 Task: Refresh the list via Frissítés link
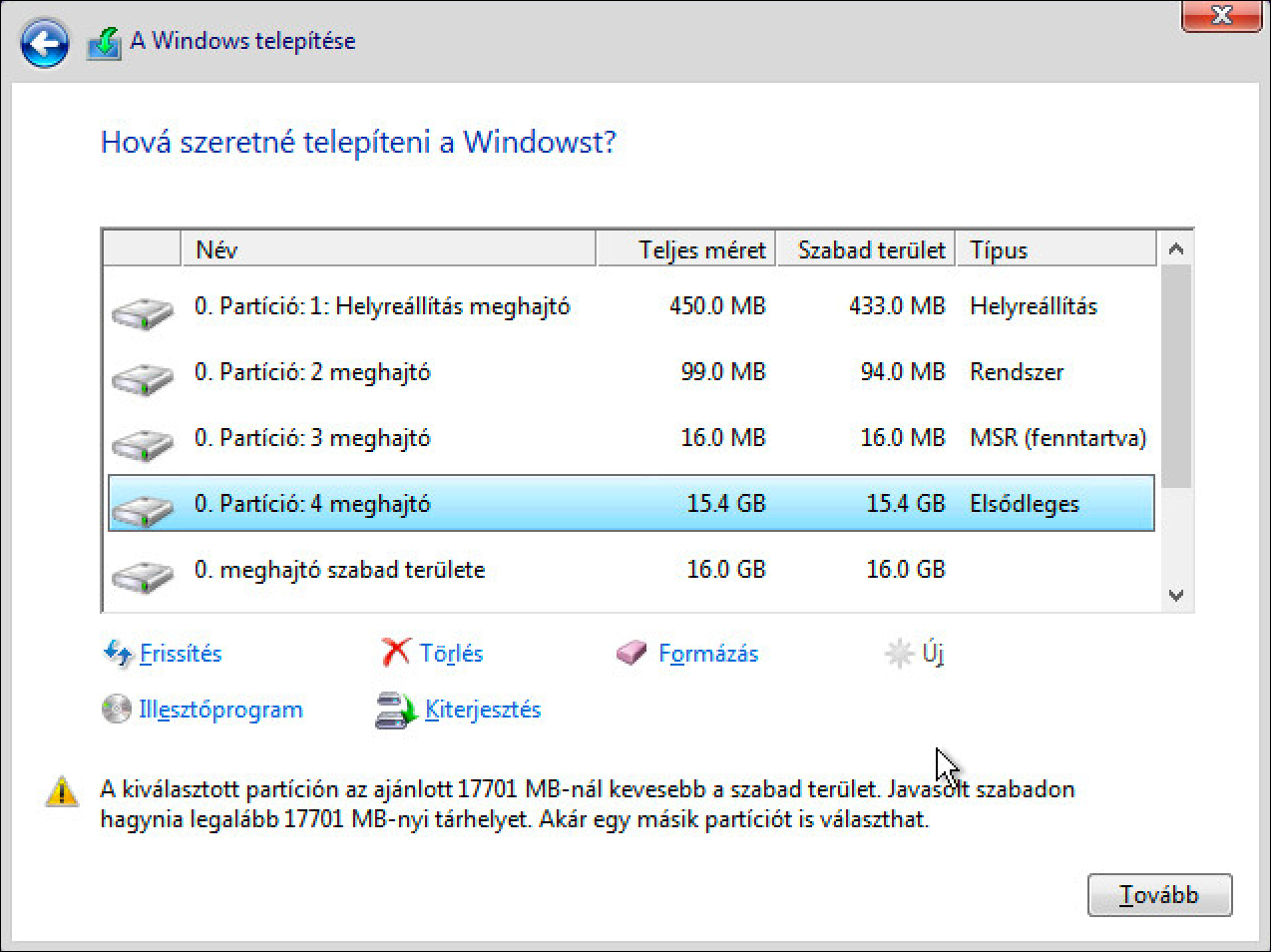pos(181,654)
